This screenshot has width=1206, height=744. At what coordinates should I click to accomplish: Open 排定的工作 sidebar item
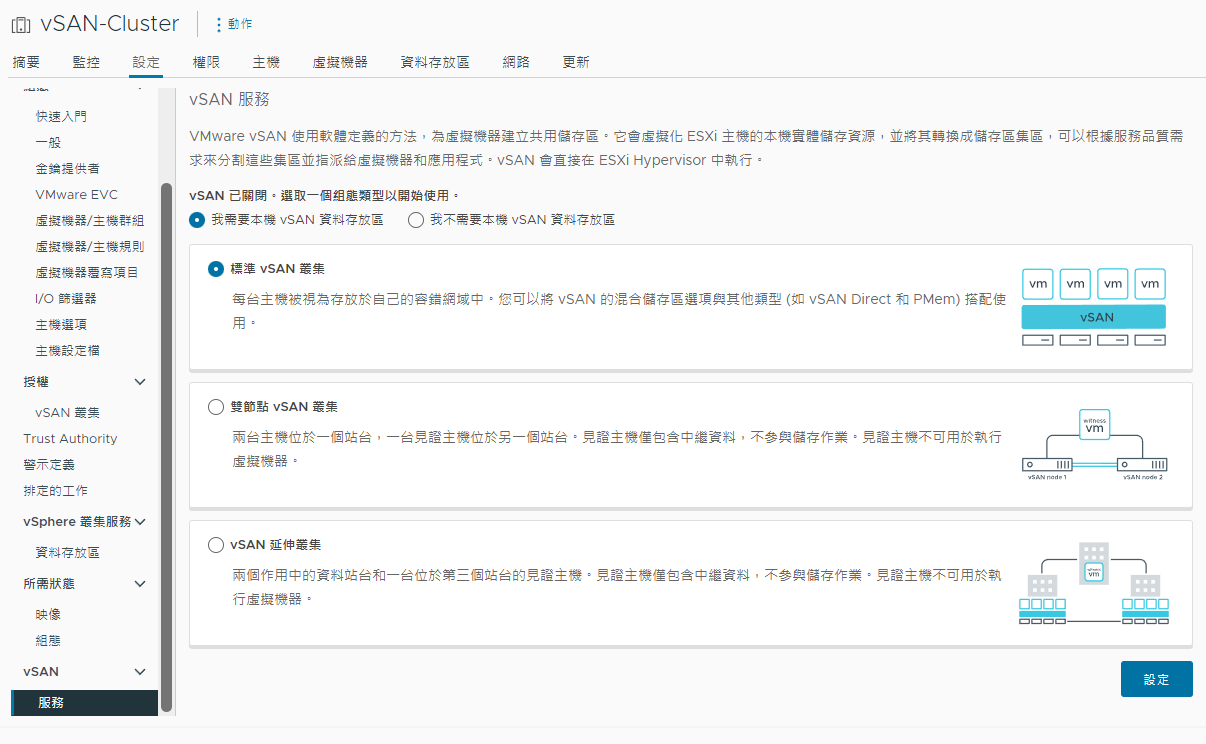click(x=55, y=490)
